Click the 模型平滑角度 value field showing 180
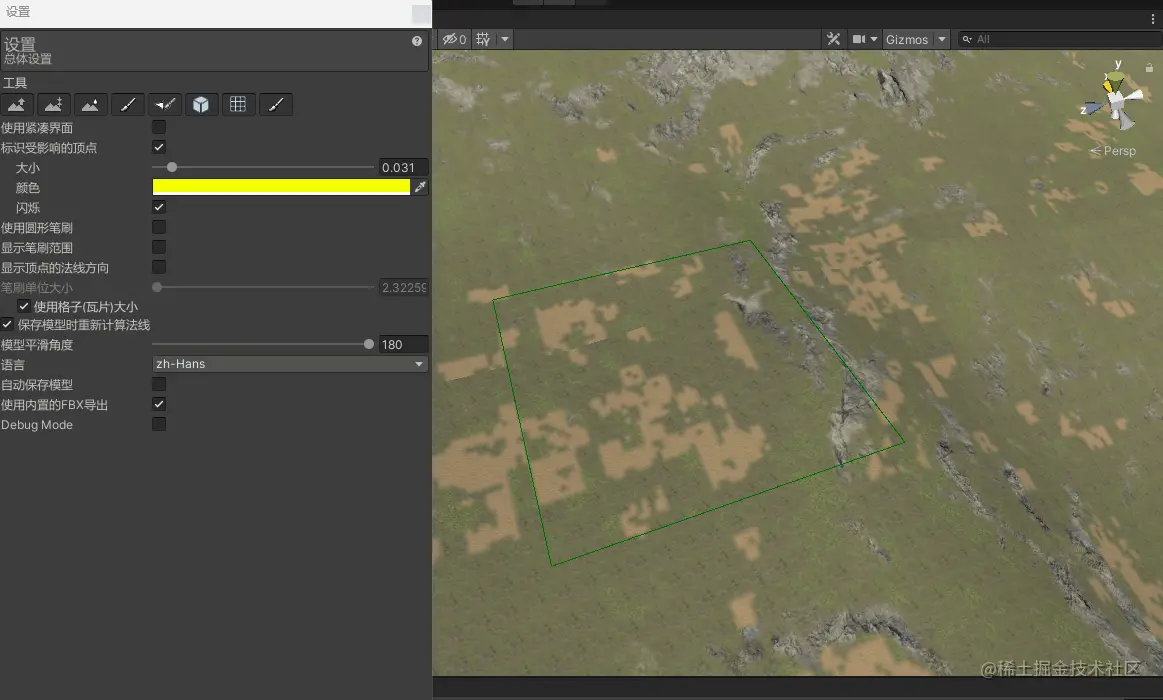The image size is (1163, 700). (x=403, y=345)
